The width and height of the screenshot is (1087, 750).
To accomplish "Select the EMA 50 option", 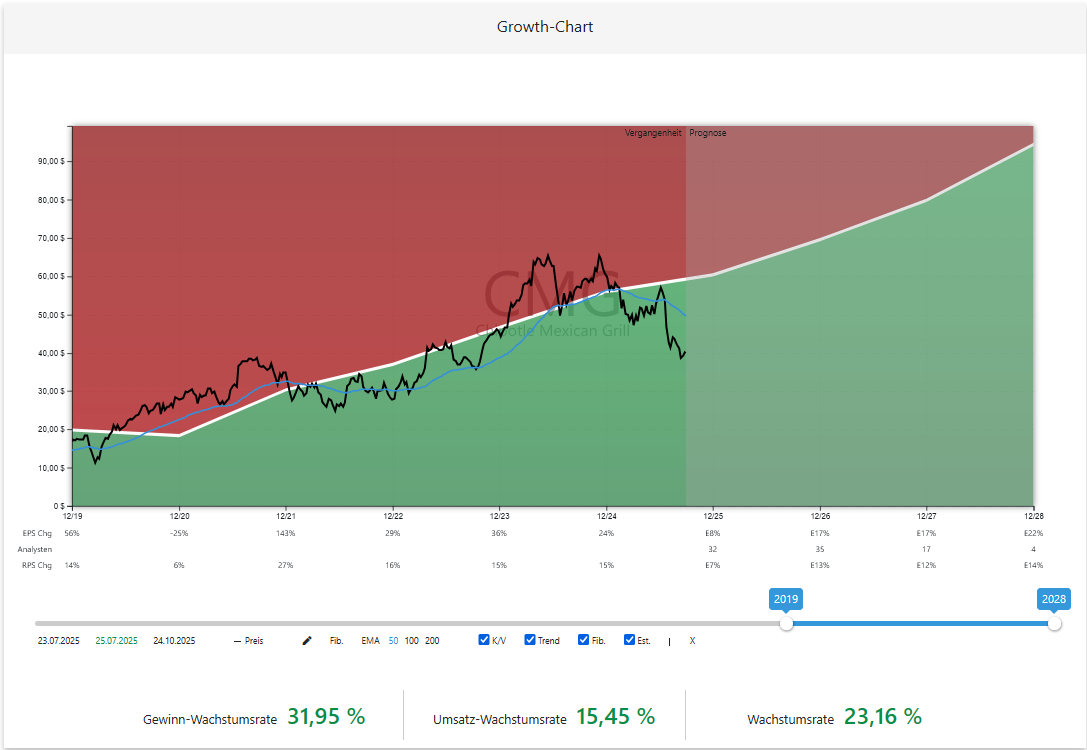I will pyautogui.click(x=393, y=640).
